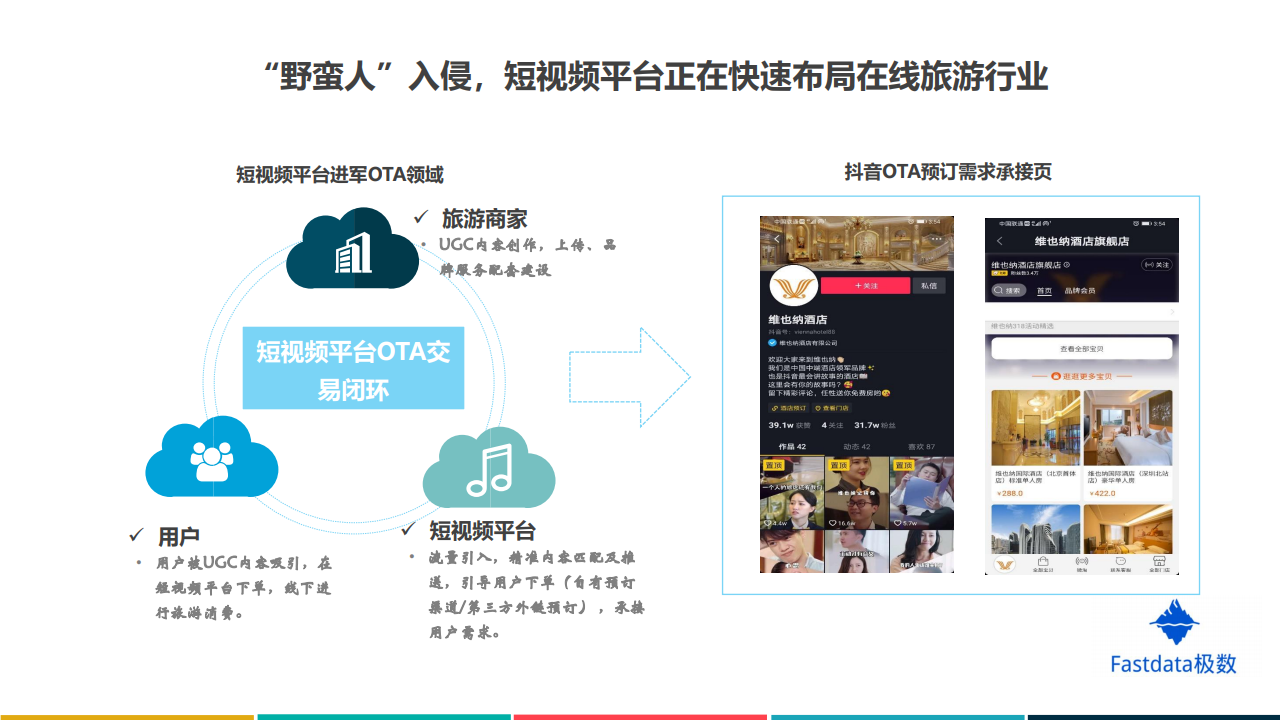Tap the 全部宝贝 shopping bag icon
The height and width of the screenshot is (720, 1280).
coord(1043,563)
